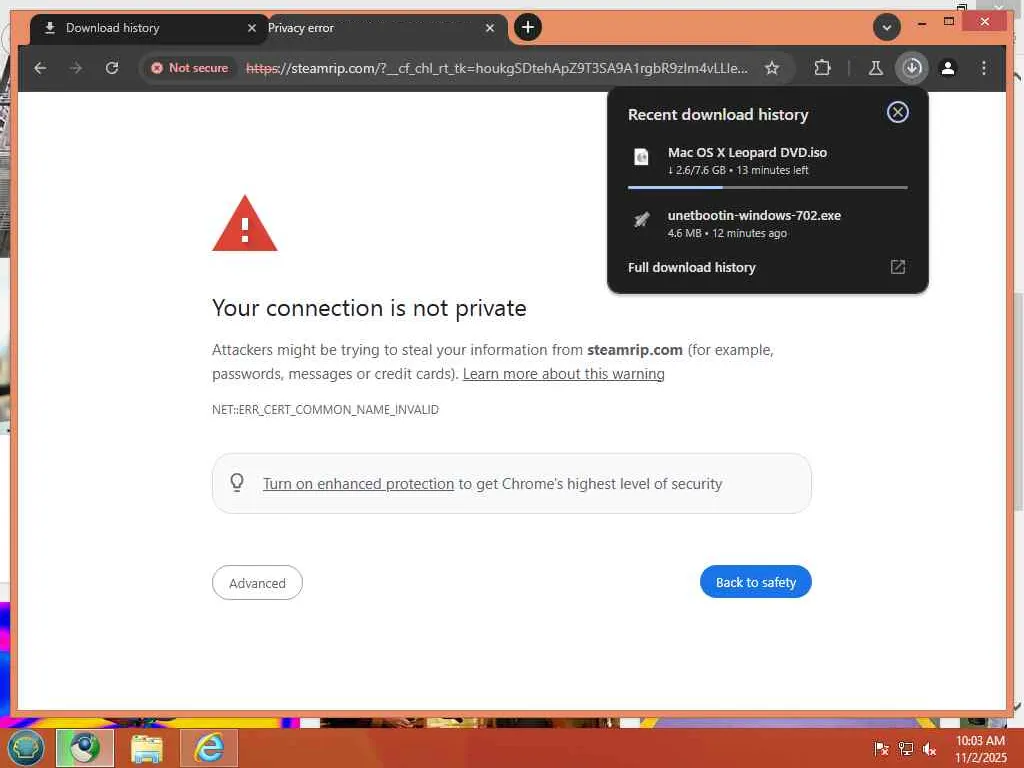Open Chrome Labs flask icon
Image resolution: width=1024 pixels, height=768 pixels.
coord(876,68)
